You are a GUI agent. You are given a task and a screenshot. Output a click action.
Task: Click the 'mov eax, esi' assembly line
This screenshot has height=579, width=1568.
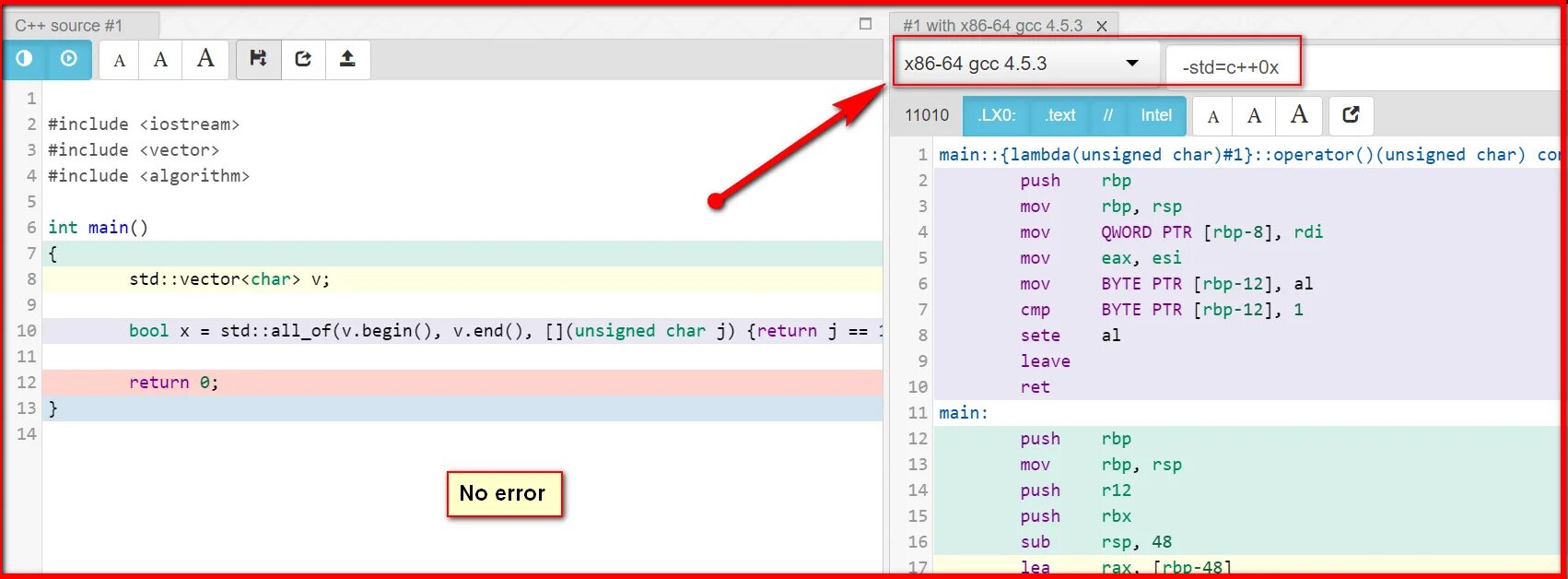1100,258
